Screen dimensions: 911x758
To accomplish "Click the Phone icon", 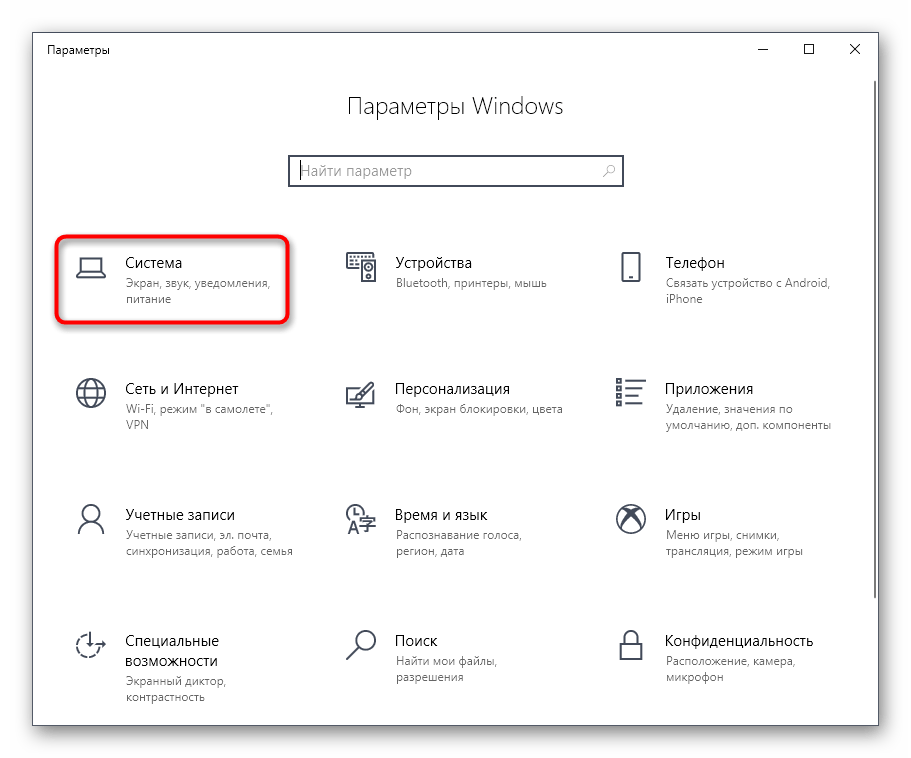I will click(x=630, y=266).
